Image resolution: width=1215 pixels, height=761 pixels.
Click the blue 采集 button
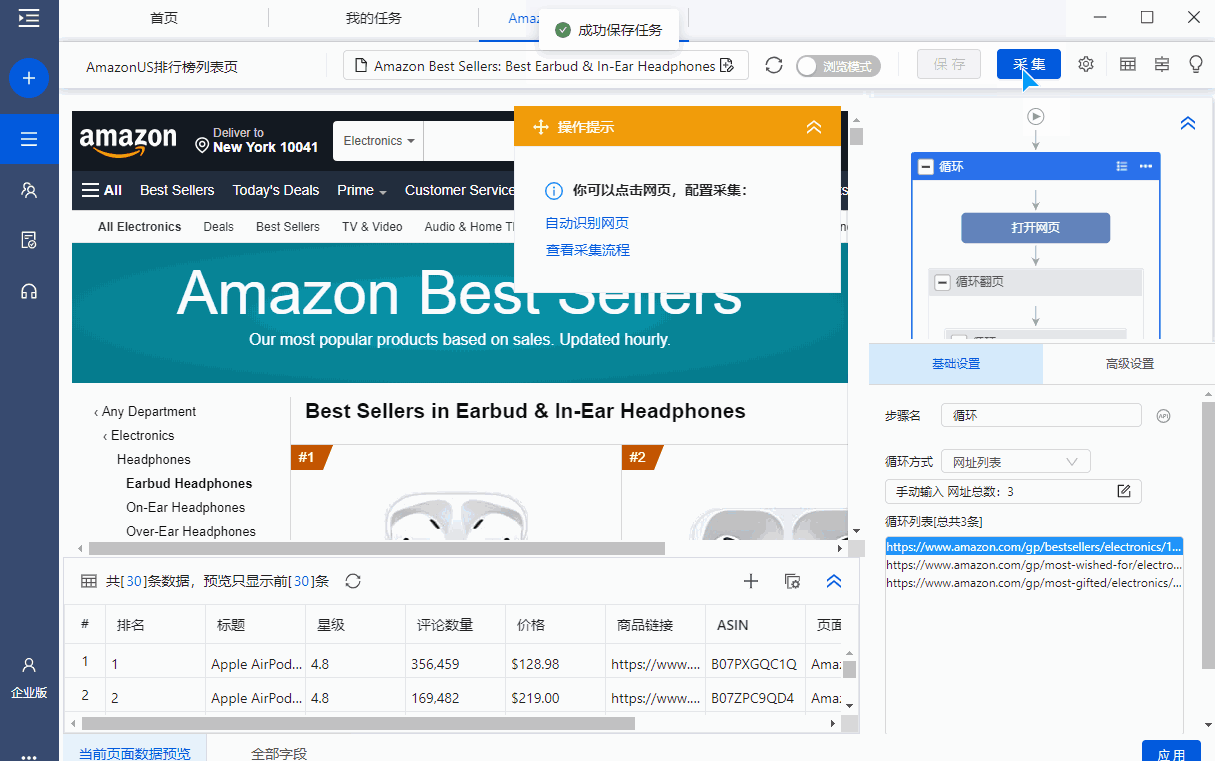click(x=1029, y=64)
